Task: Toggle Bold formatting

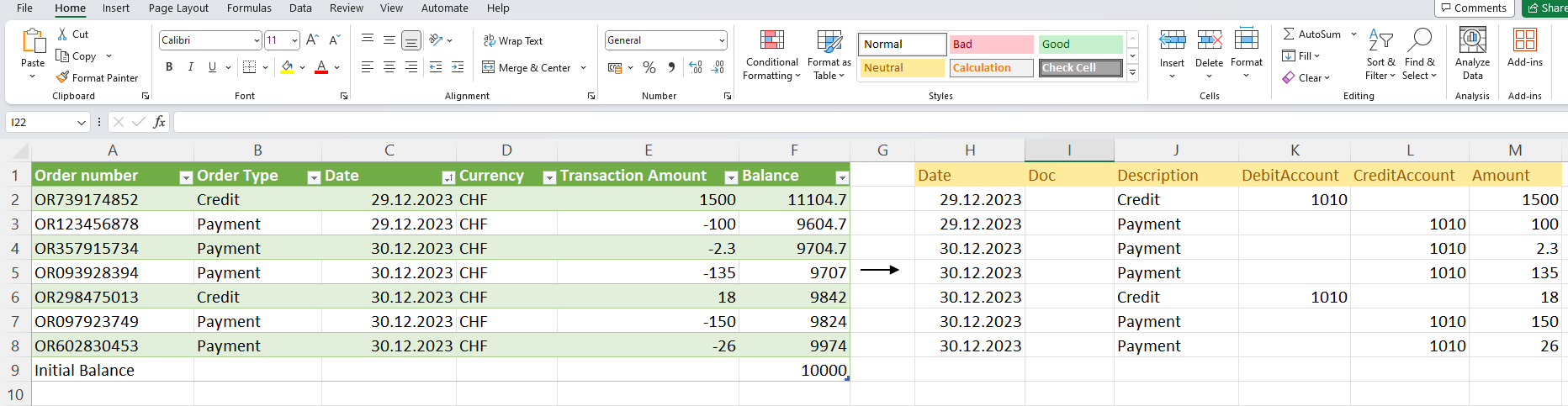Action: pyautogui.click(x=169, y=67)
